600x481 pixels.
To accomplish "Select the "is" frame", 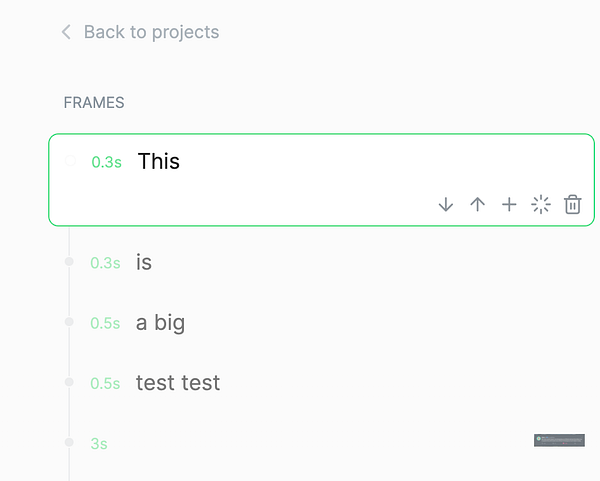I will (144, 262).
